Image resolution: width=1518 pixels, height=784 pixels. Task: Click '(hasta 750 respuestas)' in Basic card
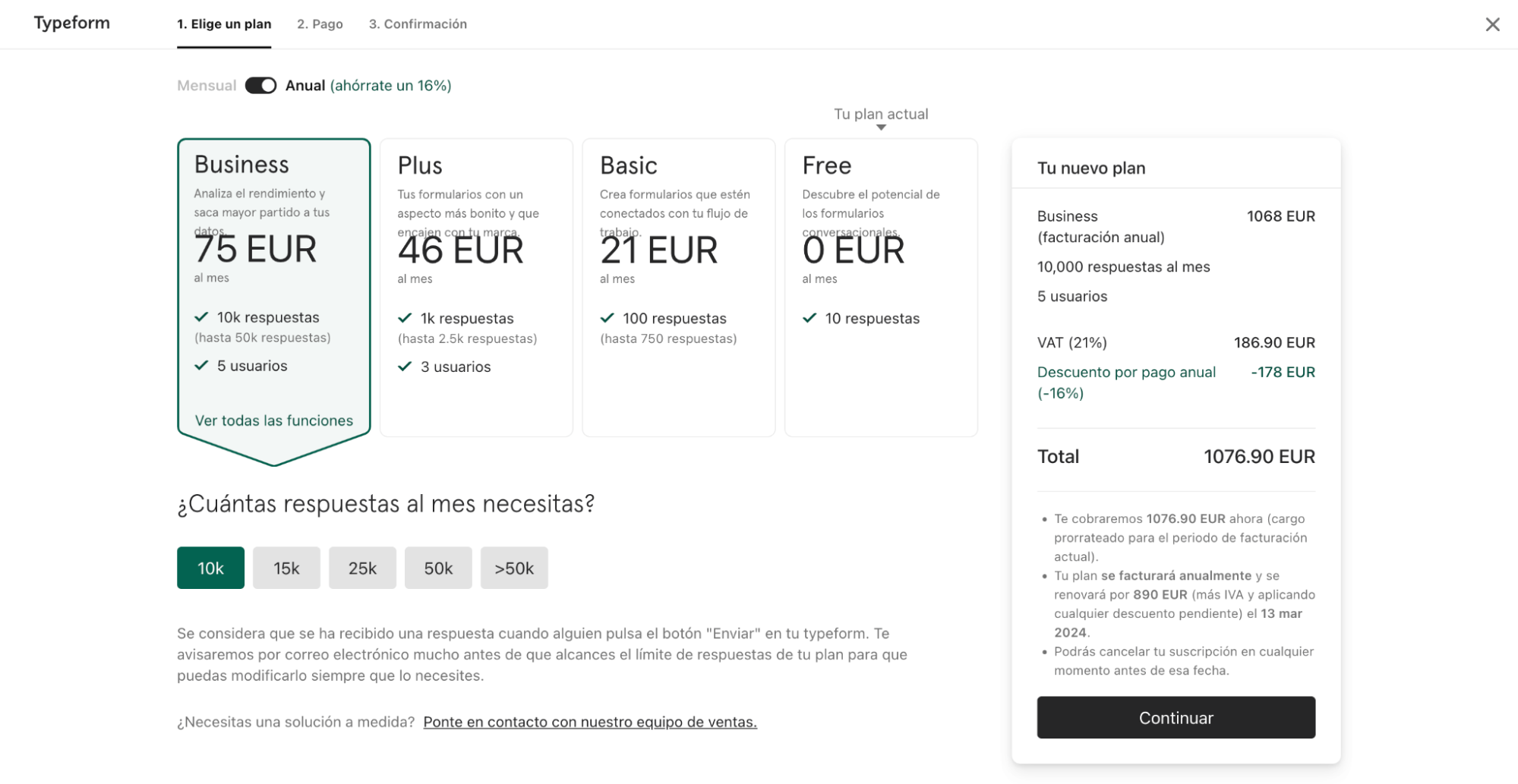pos(668,338)
